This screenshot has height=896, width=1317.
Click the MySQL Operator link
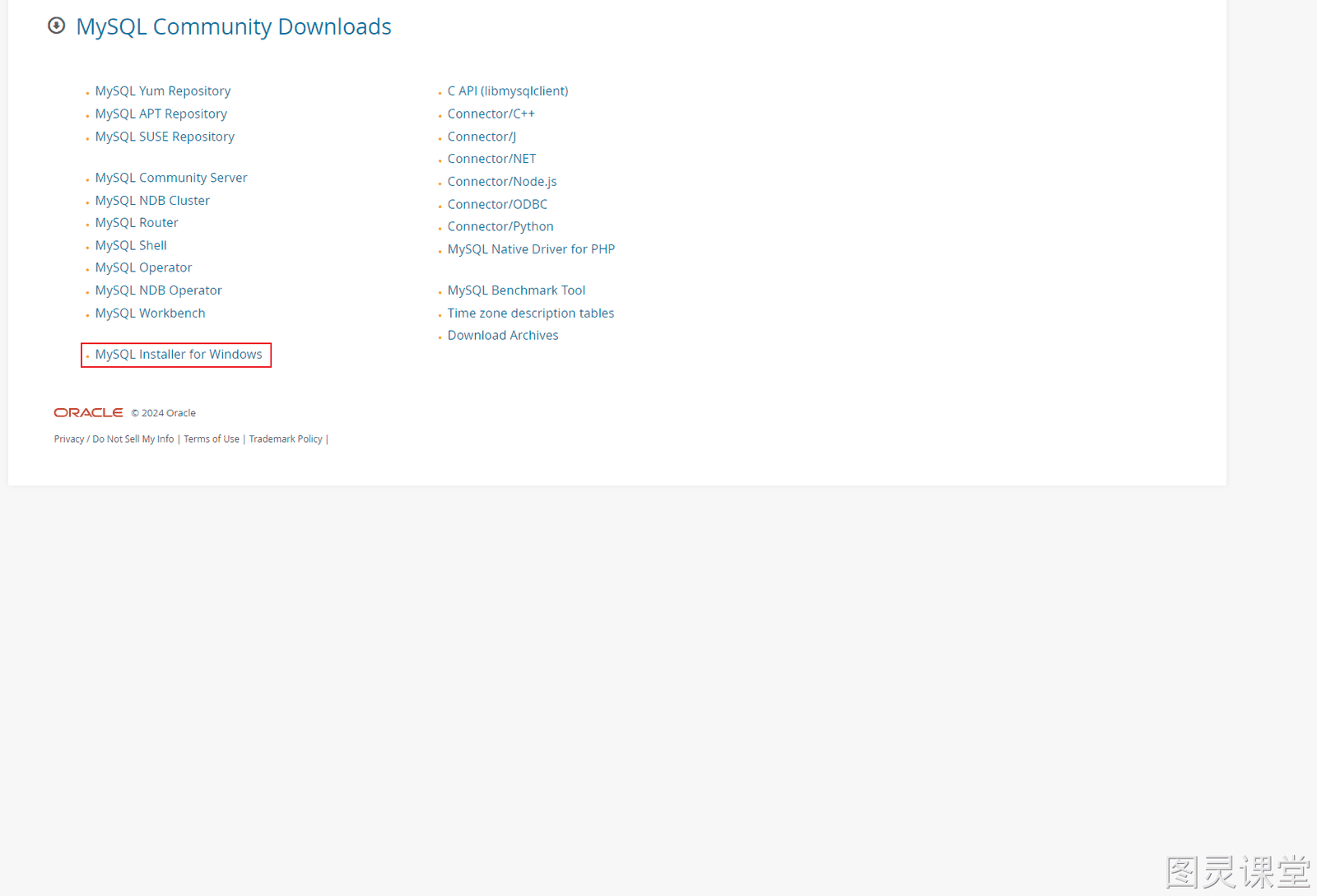point(143,268)
